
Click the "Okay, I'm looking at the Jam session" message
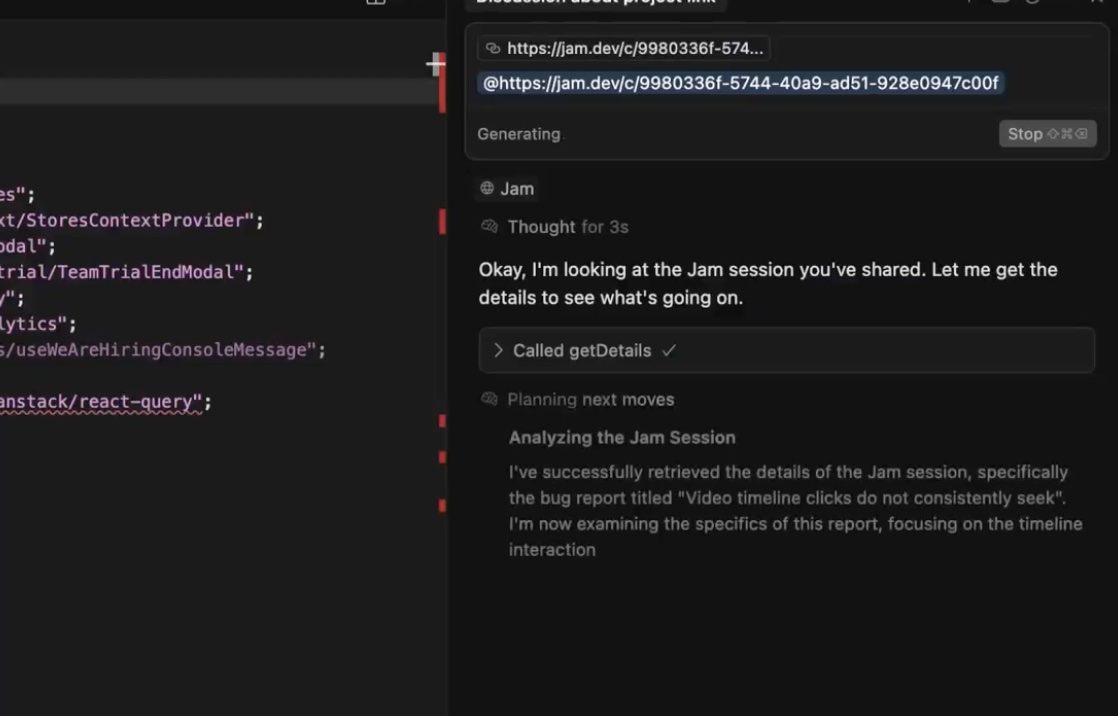pos(768,284)
